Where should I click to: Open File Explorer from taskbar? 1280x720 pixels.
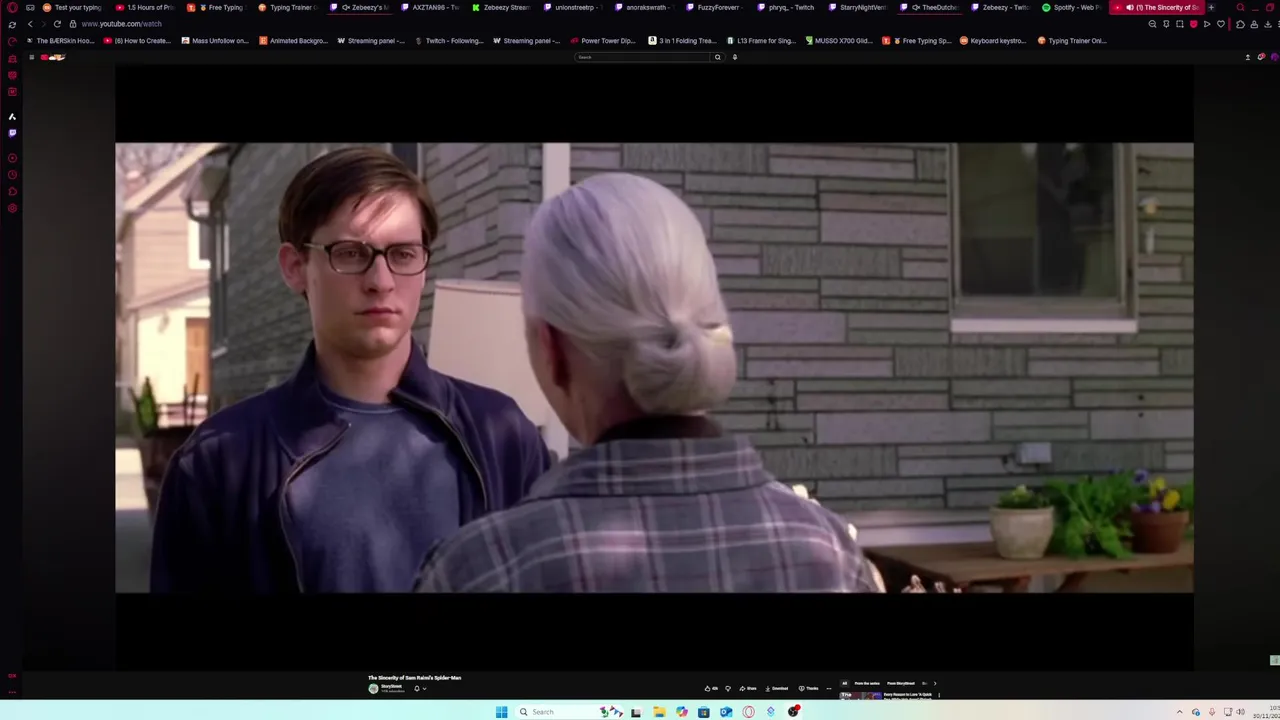(659, 712)
